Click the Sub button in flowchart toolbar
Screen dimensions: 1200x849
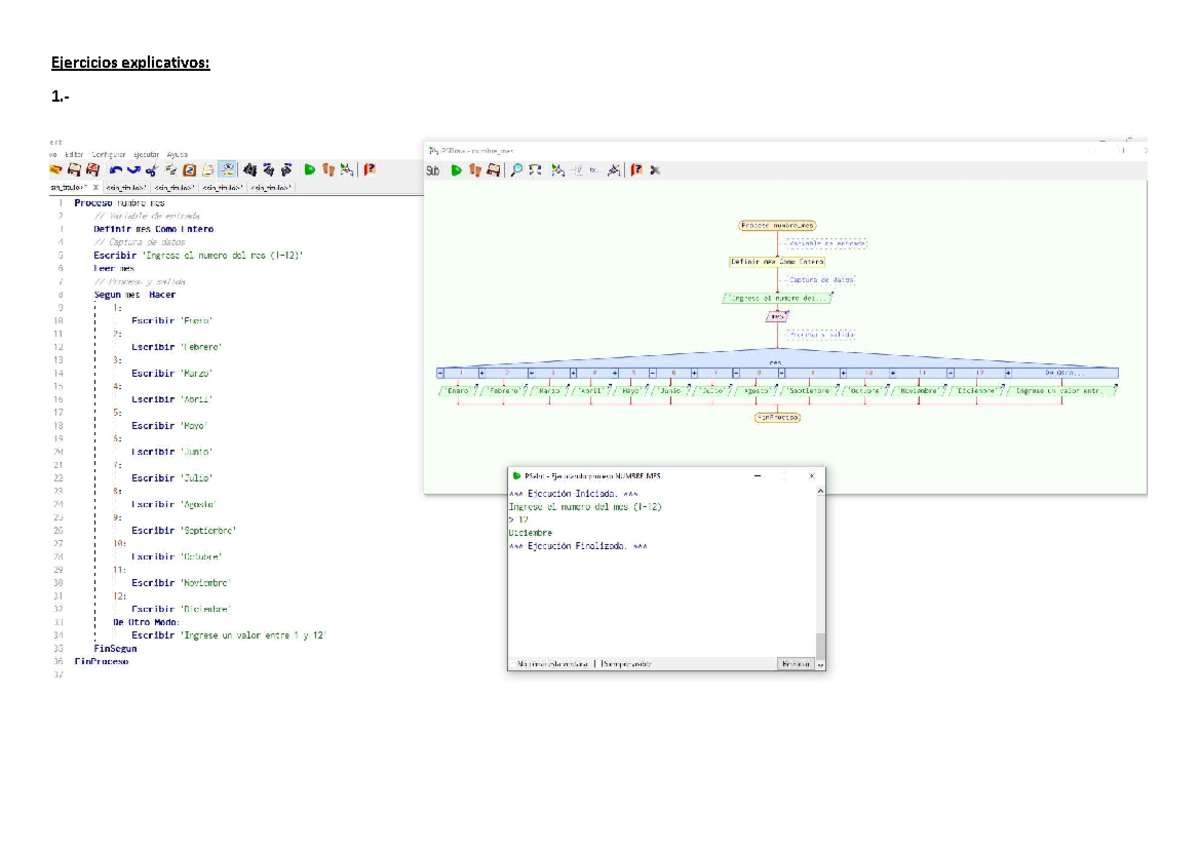point(433,171)
